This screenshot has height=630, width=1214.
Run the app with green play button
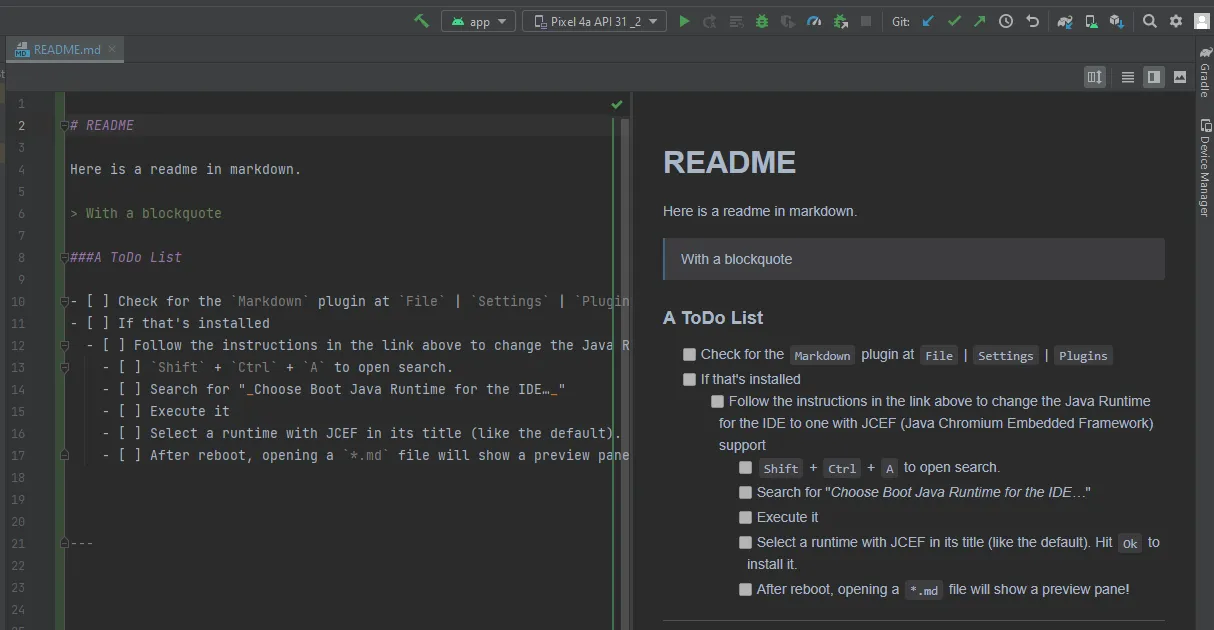684,21
